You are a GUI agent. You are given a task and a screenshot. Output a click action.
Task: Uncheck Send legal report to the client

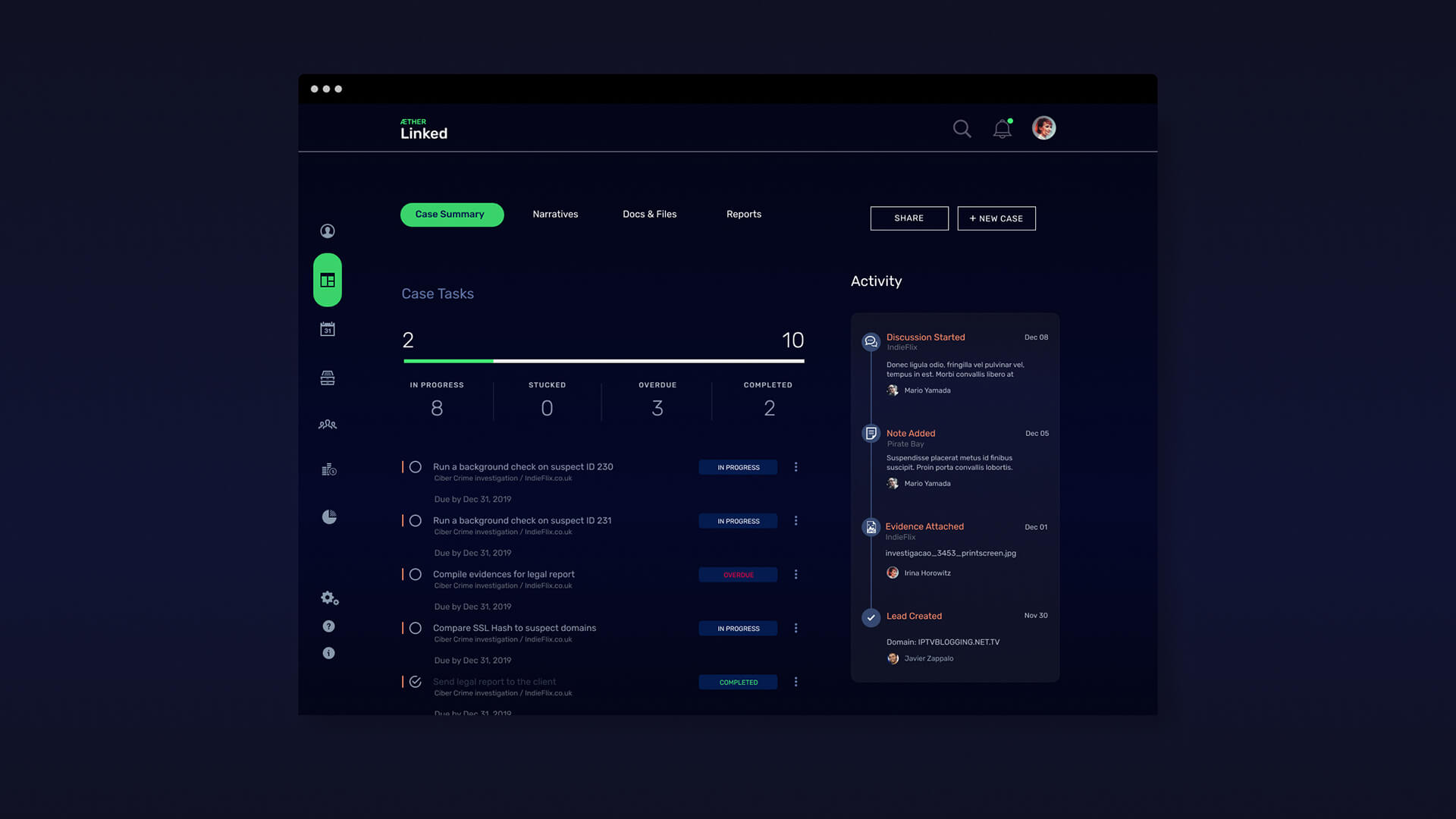coord(416,682)
